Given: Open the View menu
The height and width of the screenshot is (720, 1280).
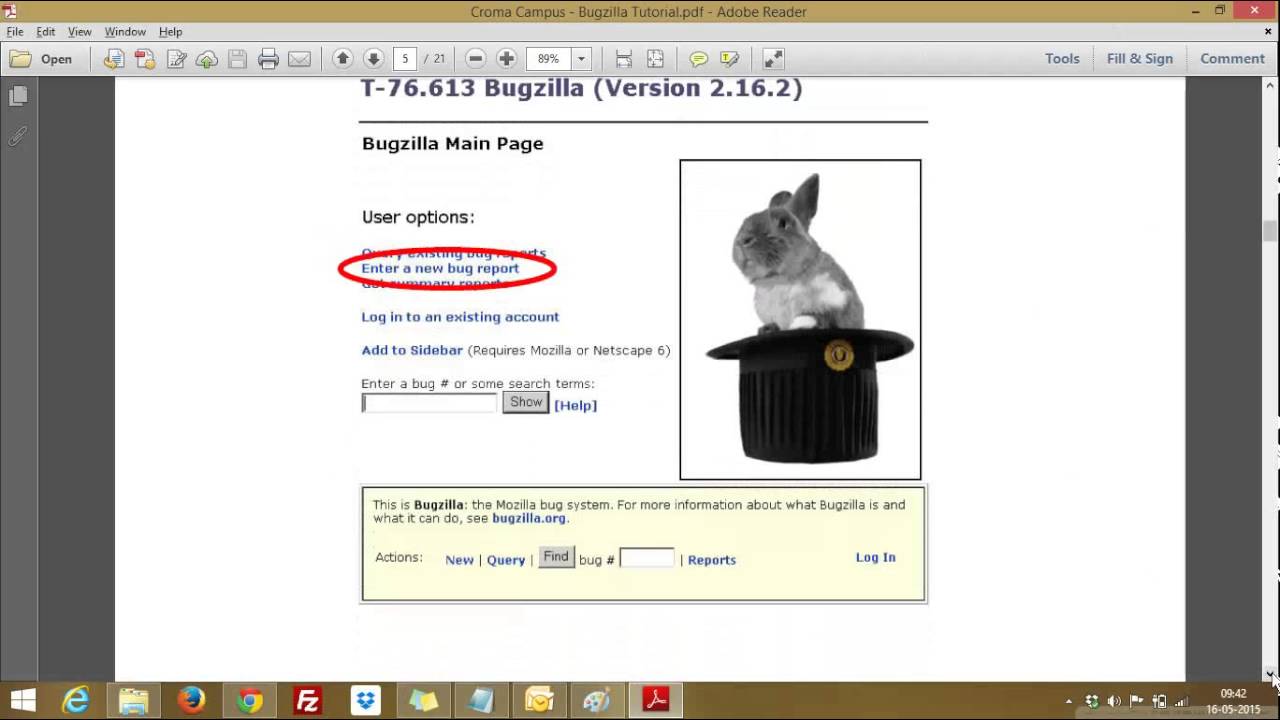Looking at the screenshot, I should click(80, 32).
